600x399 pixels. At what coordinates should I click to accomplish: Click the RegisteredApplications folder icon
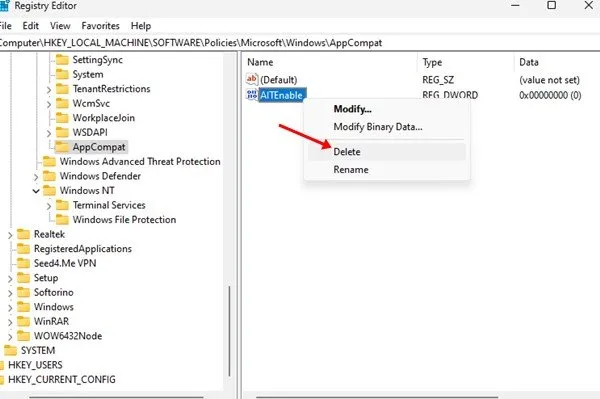[23, 249]
